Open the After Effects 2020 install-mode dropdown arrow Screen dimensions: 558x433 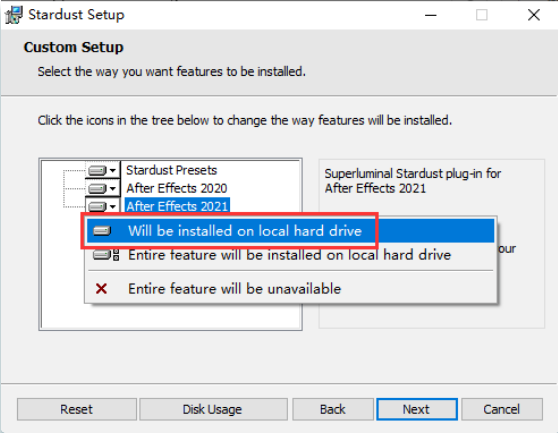tap(113, 188)
